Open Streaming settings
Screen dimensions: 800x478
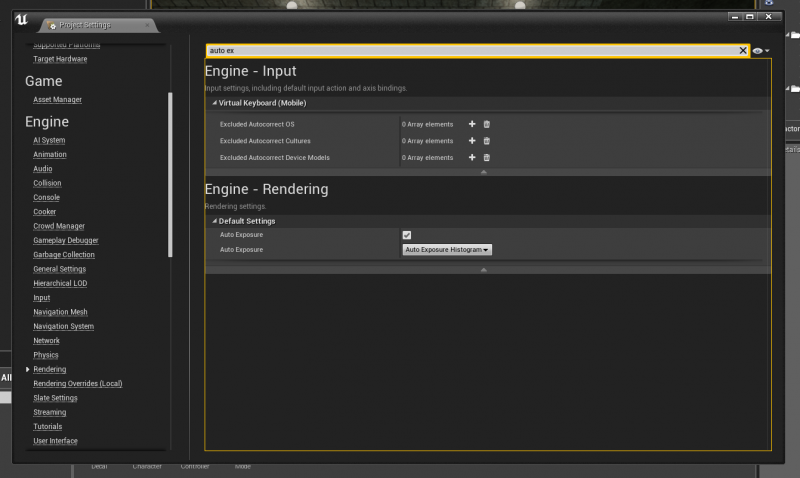(x=49, y=412)
